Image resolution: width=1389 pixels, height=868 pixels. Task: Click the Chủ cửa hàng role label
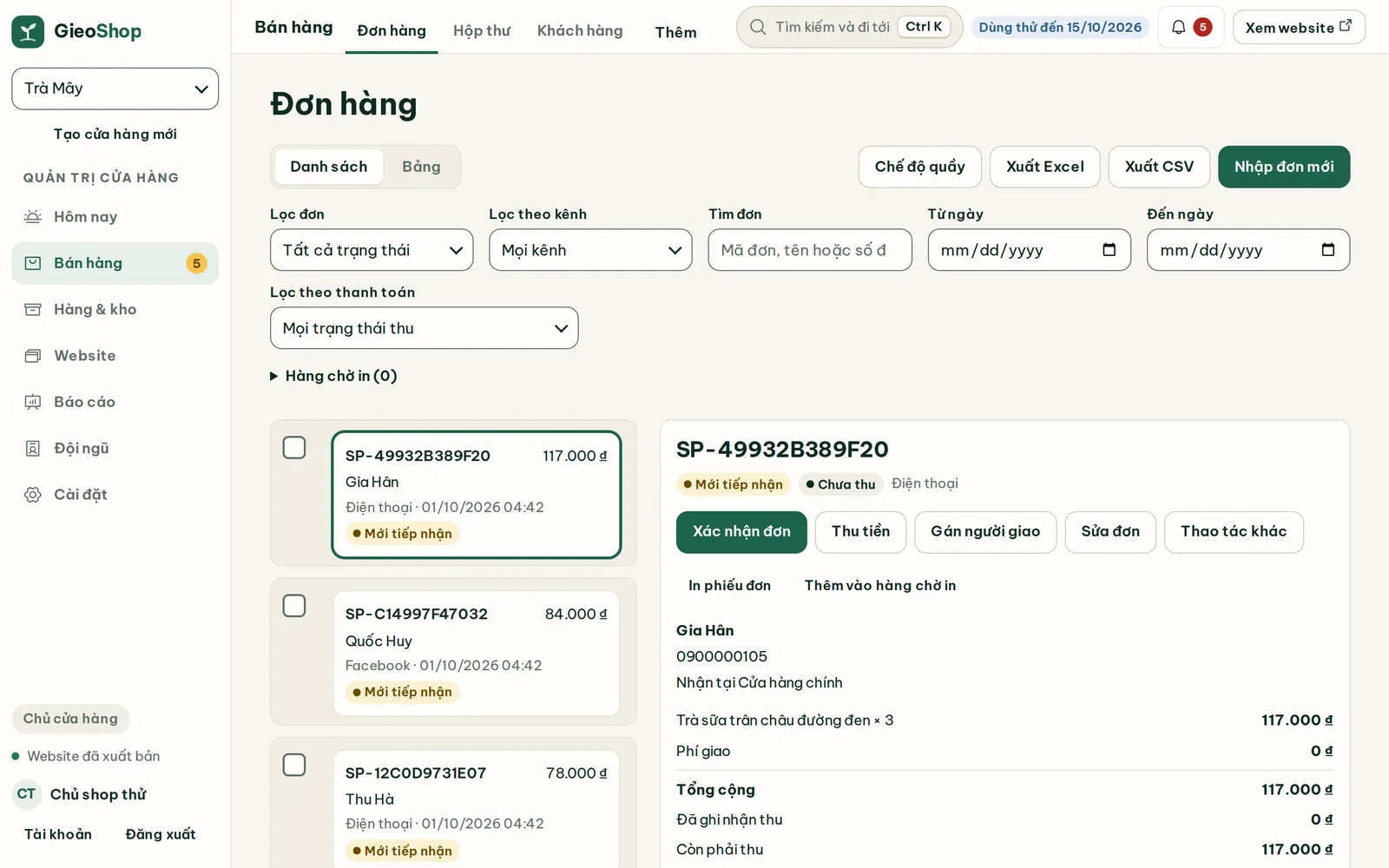70,719
